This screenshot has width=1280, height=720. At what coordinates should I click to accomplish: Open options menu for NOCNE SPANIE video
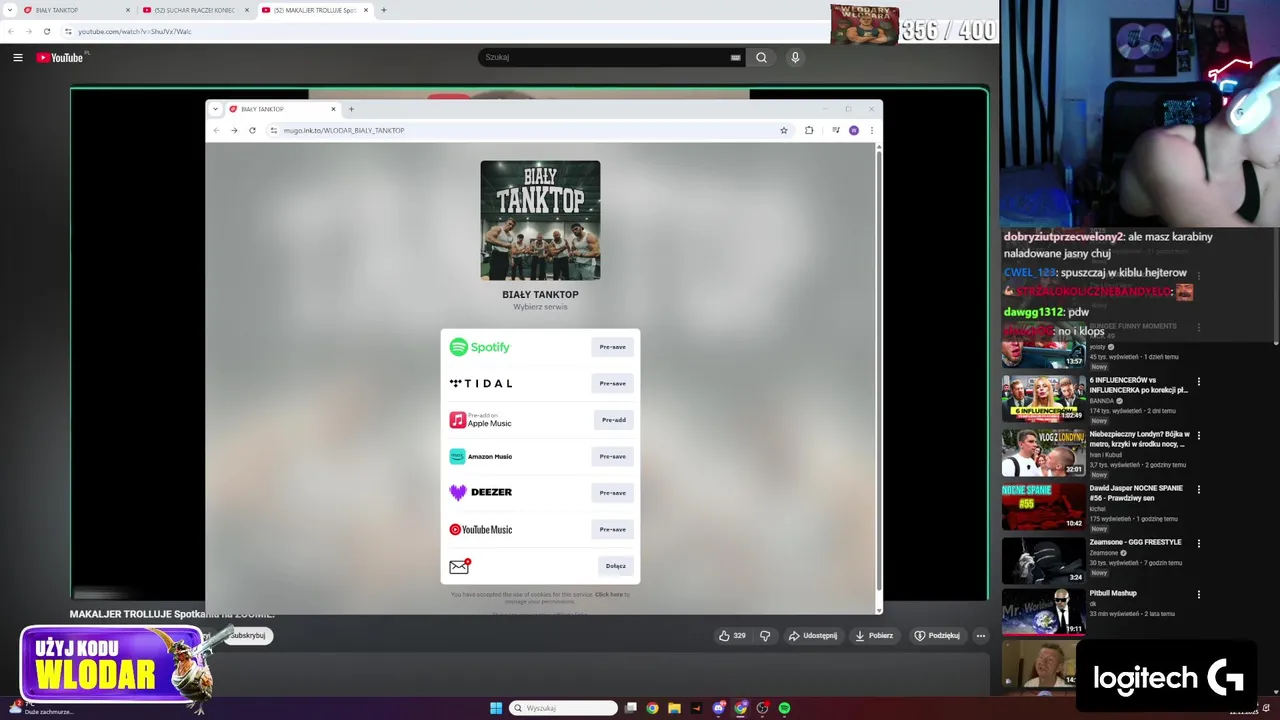pyautogui.click(x=1199, y=489)
